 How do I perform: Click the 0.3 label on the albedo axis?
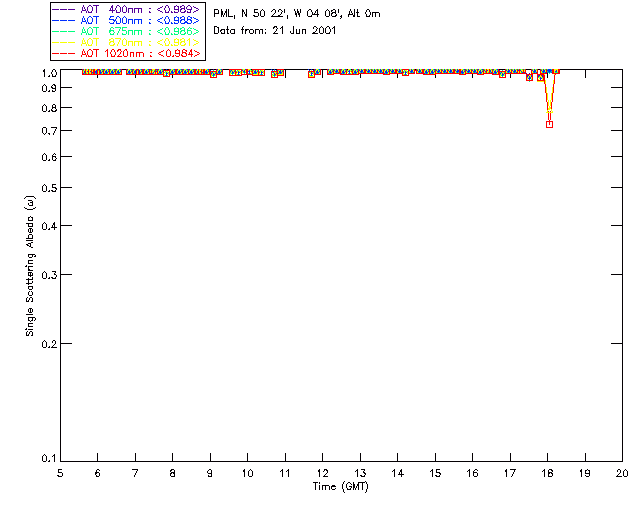click(49, 275)
